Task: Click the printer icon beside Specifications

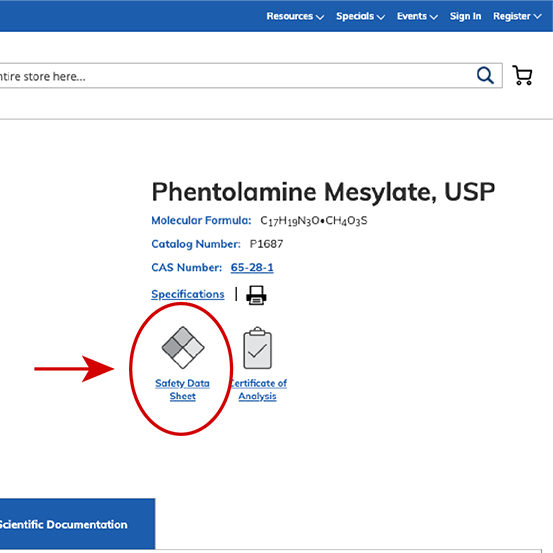Action: pos(256,295)
